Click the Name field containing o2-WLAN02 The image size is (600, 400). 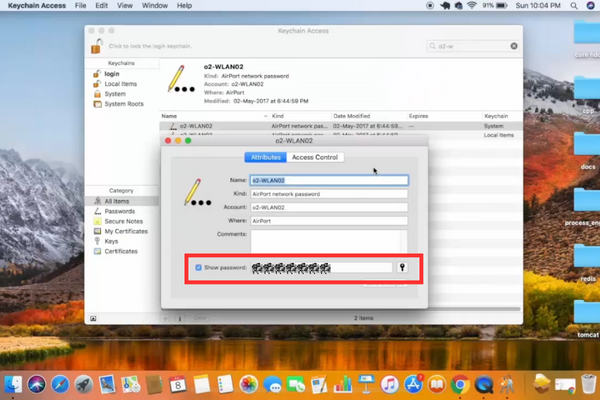coord(329,180)
